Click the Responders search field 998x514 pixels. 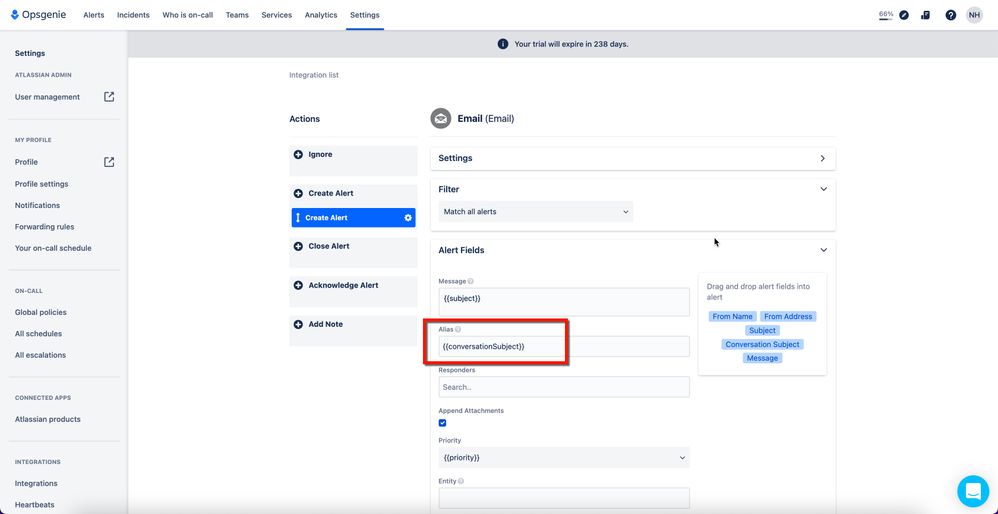click(x=564, y=387)
